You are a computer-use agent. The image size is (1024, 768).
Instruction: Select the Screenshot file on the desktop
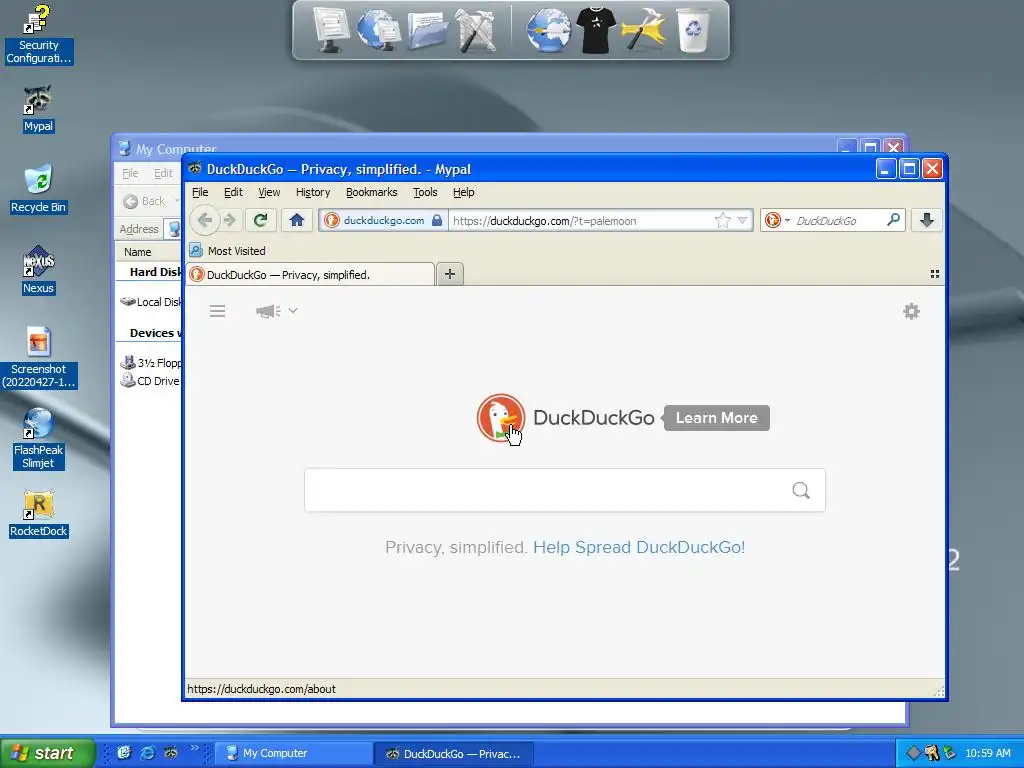pos(38,358)
